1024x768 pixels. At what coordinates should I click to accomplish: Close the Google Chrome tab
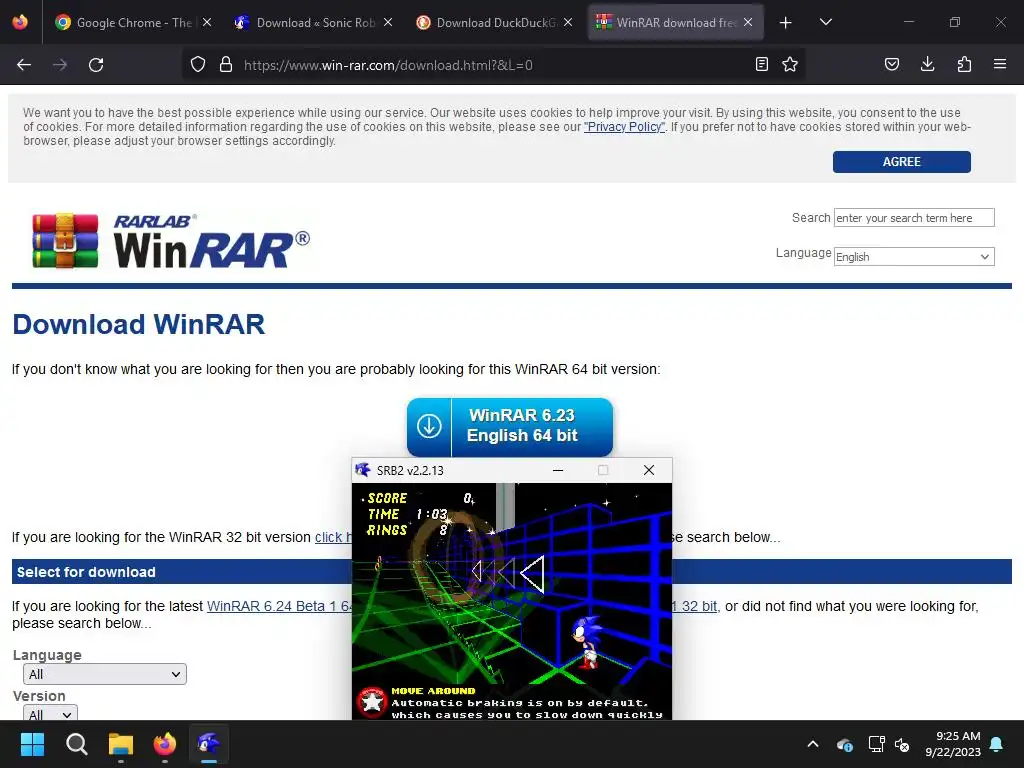[x=207, y=22]
